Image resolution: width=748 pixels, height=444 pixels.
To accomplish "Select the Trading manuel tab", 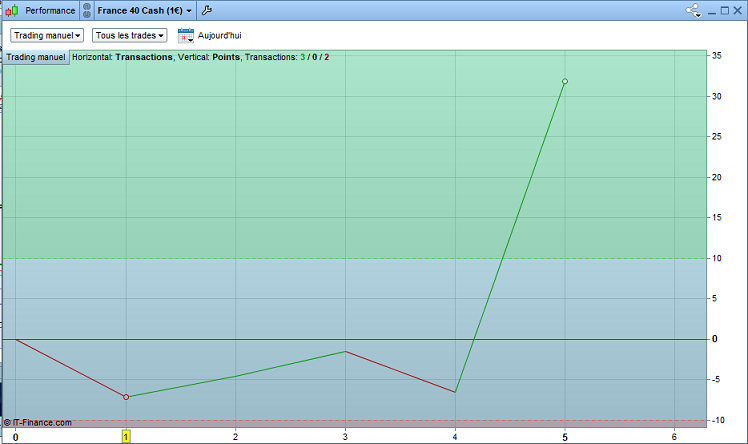I will tap(36, 57).
